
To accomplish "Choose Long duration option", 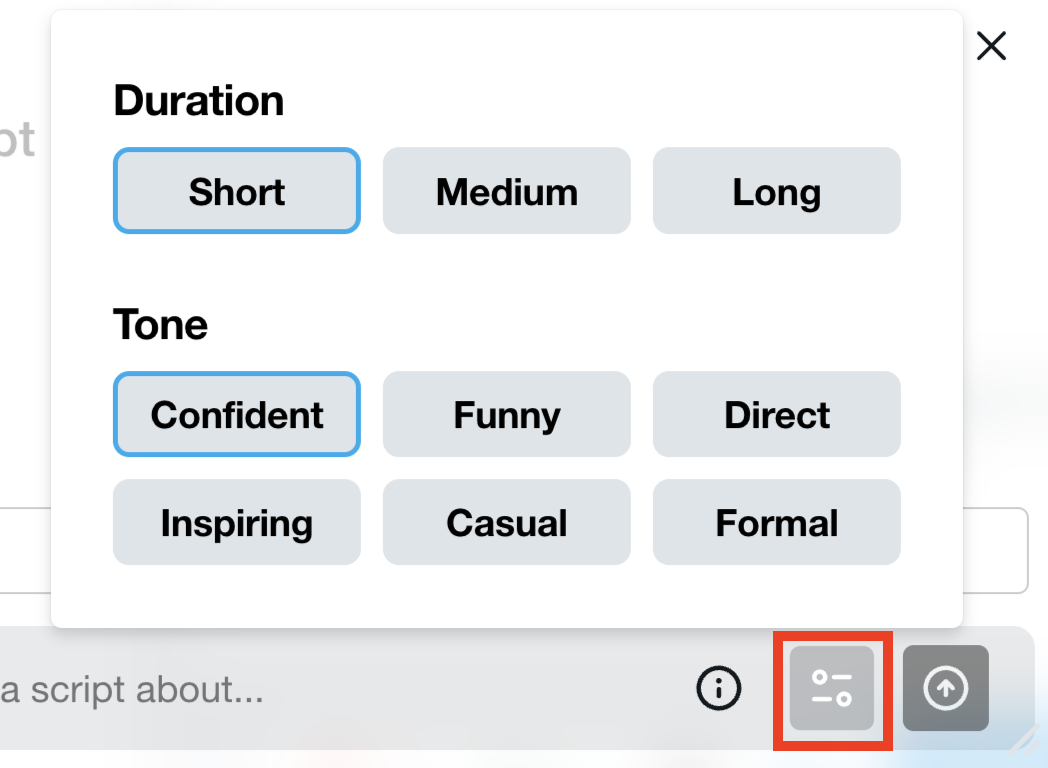I will 777,191.
